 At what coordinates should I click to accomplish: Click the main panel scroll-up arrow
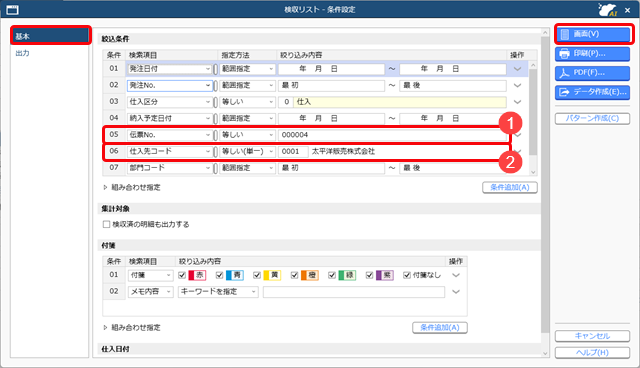545,32
